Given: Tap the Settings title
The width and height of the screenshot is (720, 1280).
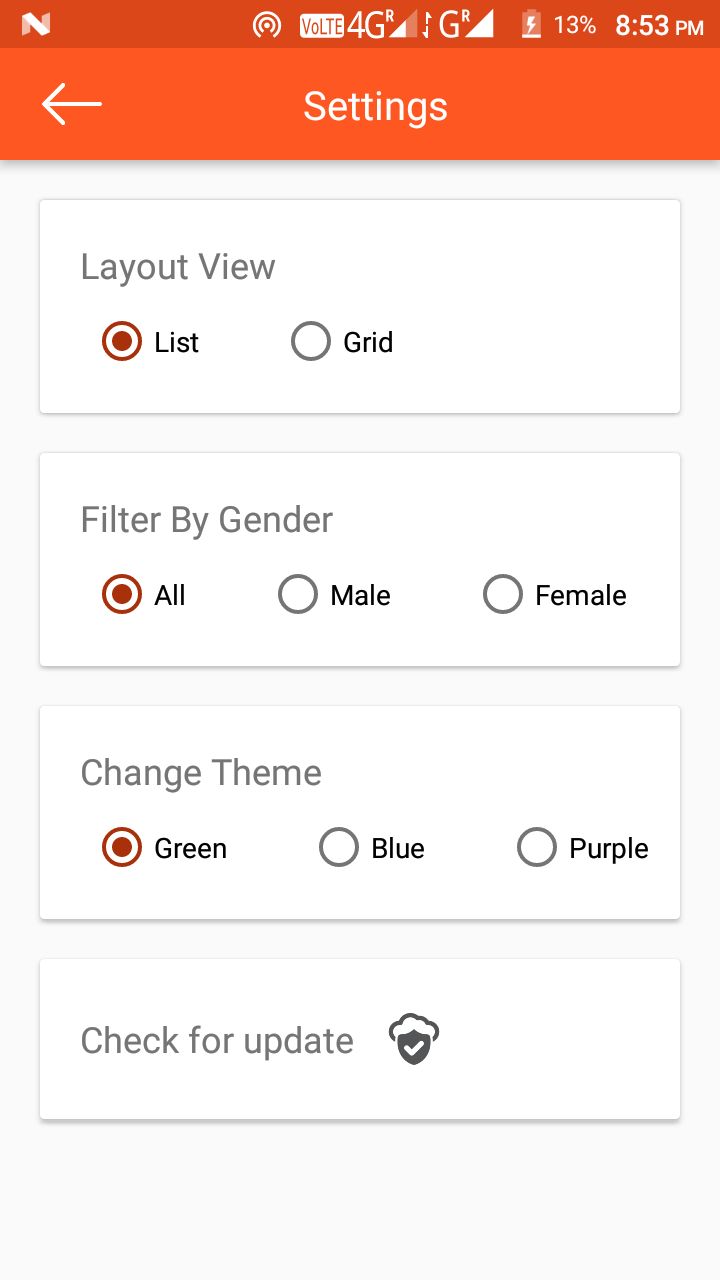Looking at the screenshot, I should coord(375,106).
